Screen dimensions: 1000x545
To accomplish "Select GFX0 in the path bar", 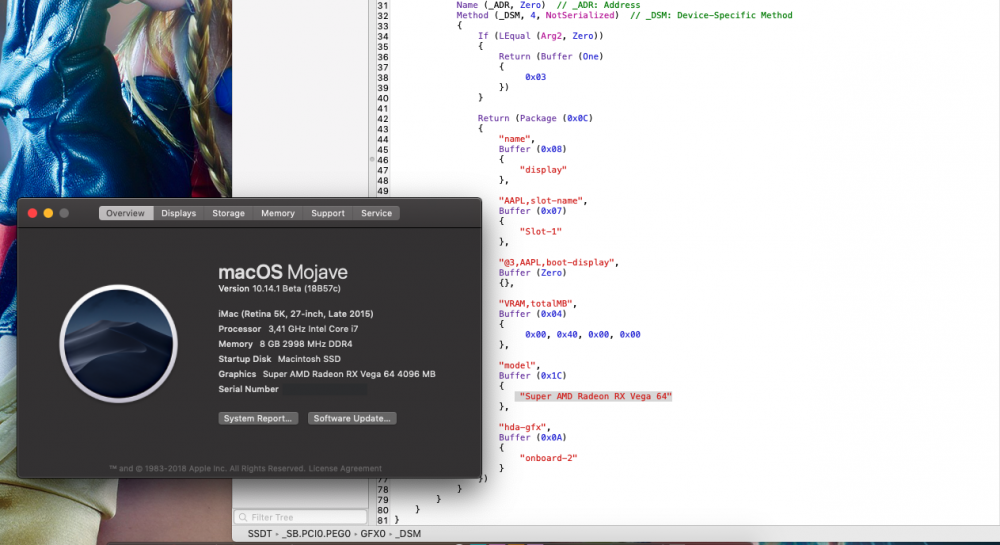I will 373,534.
